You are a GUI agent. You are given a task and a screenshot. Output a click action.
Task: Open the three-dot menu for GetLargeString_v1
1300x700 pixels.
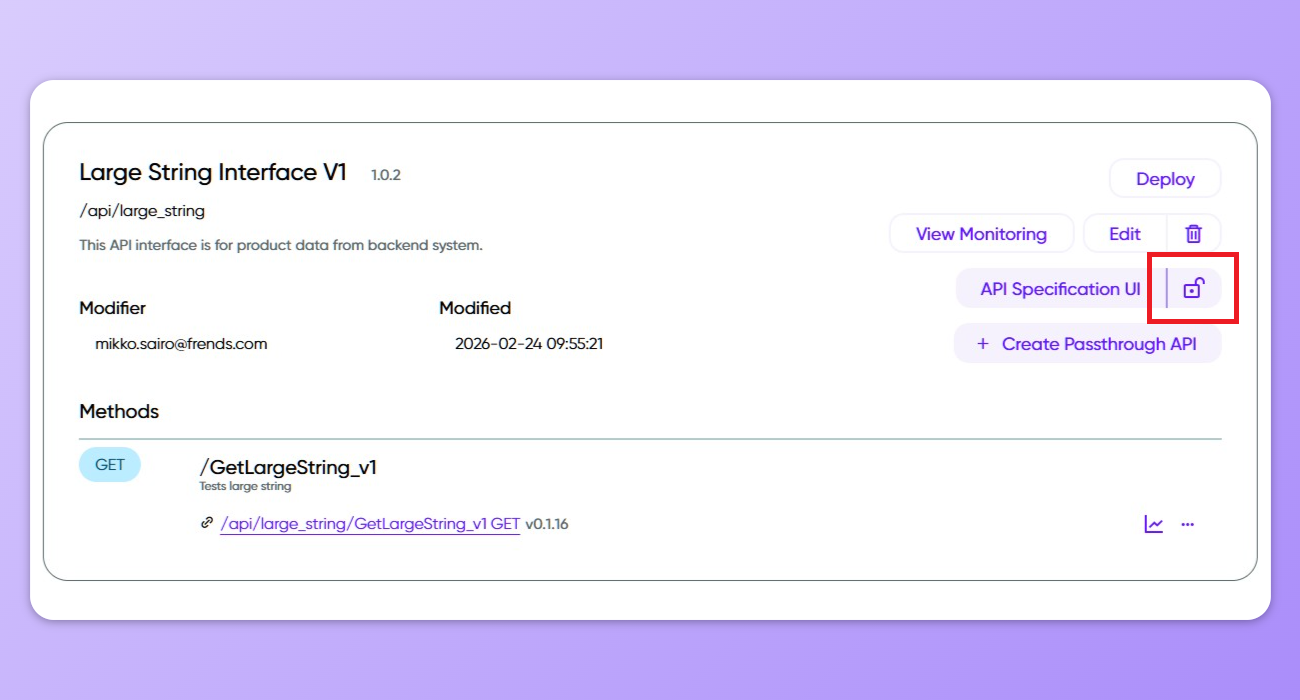[1188, 524]
